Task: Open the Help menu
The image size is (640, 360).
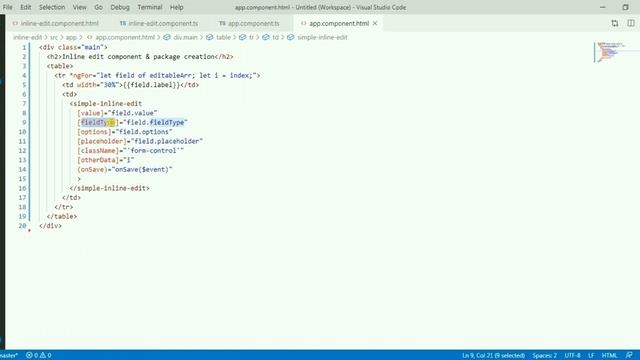Action: tap(176, 7)
